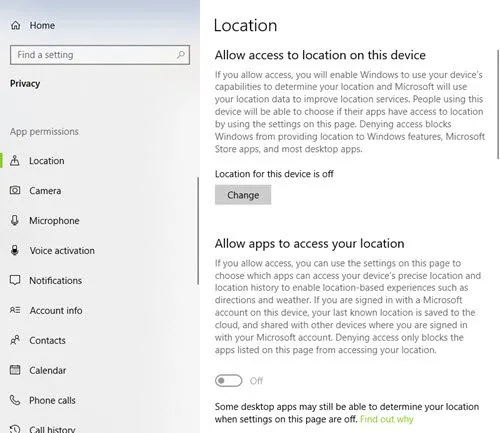
Task: Click the Change button for device location
Action: pos(243,195)
